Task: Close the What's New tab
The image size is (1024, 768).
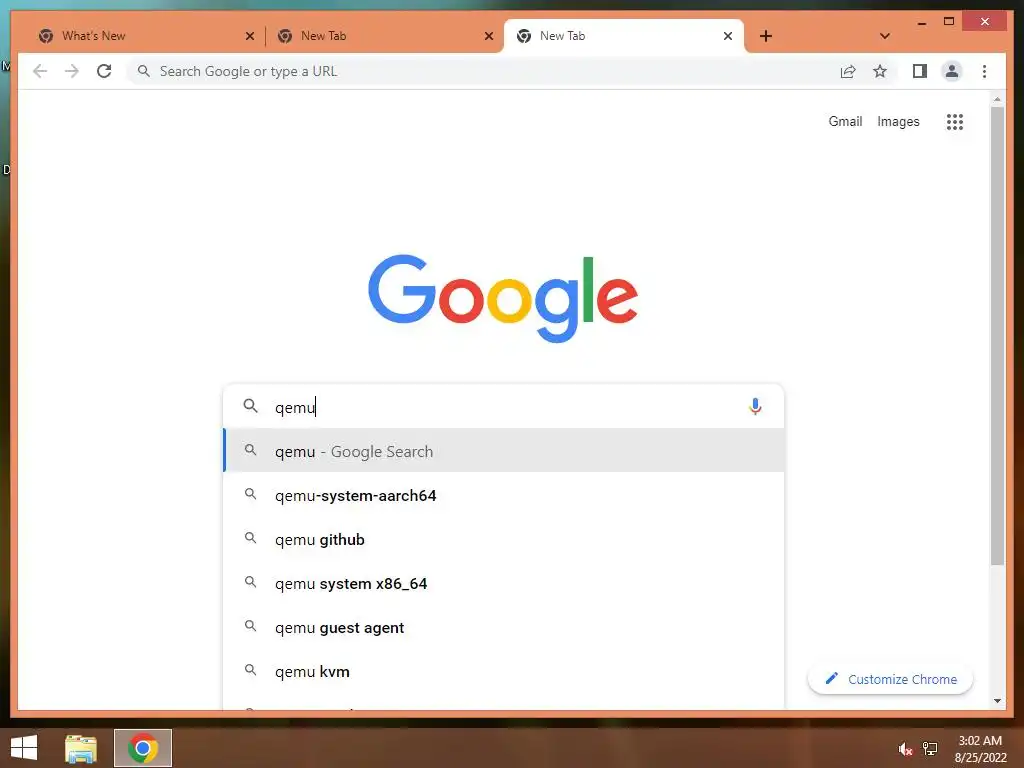Action: pos(249,36)
